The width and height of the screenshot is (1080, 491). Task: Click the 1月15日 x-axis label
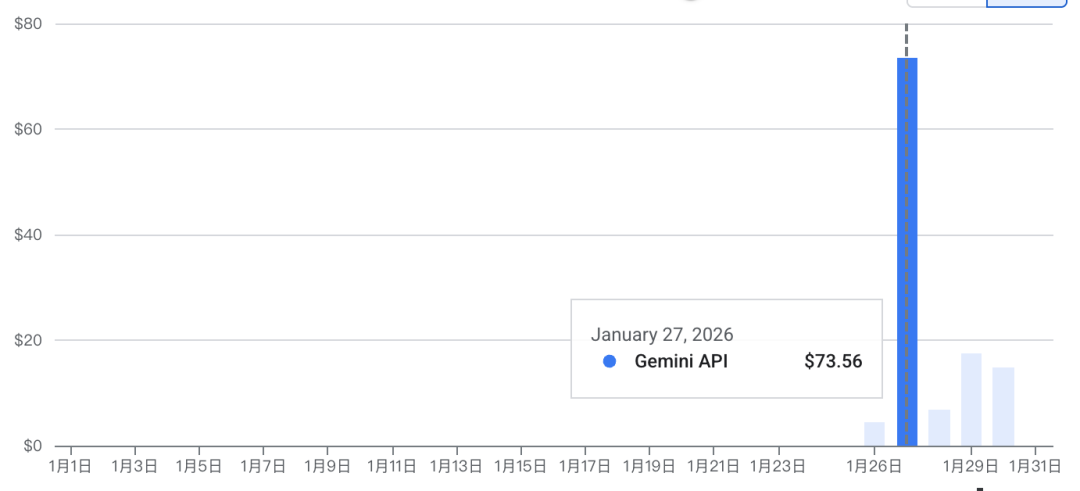520,466
